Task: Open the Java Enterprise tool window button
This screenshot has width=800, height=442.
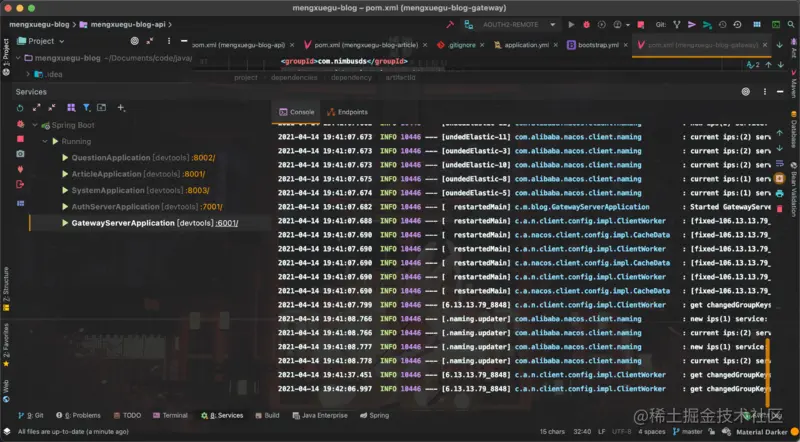Action: coord(320,415)
